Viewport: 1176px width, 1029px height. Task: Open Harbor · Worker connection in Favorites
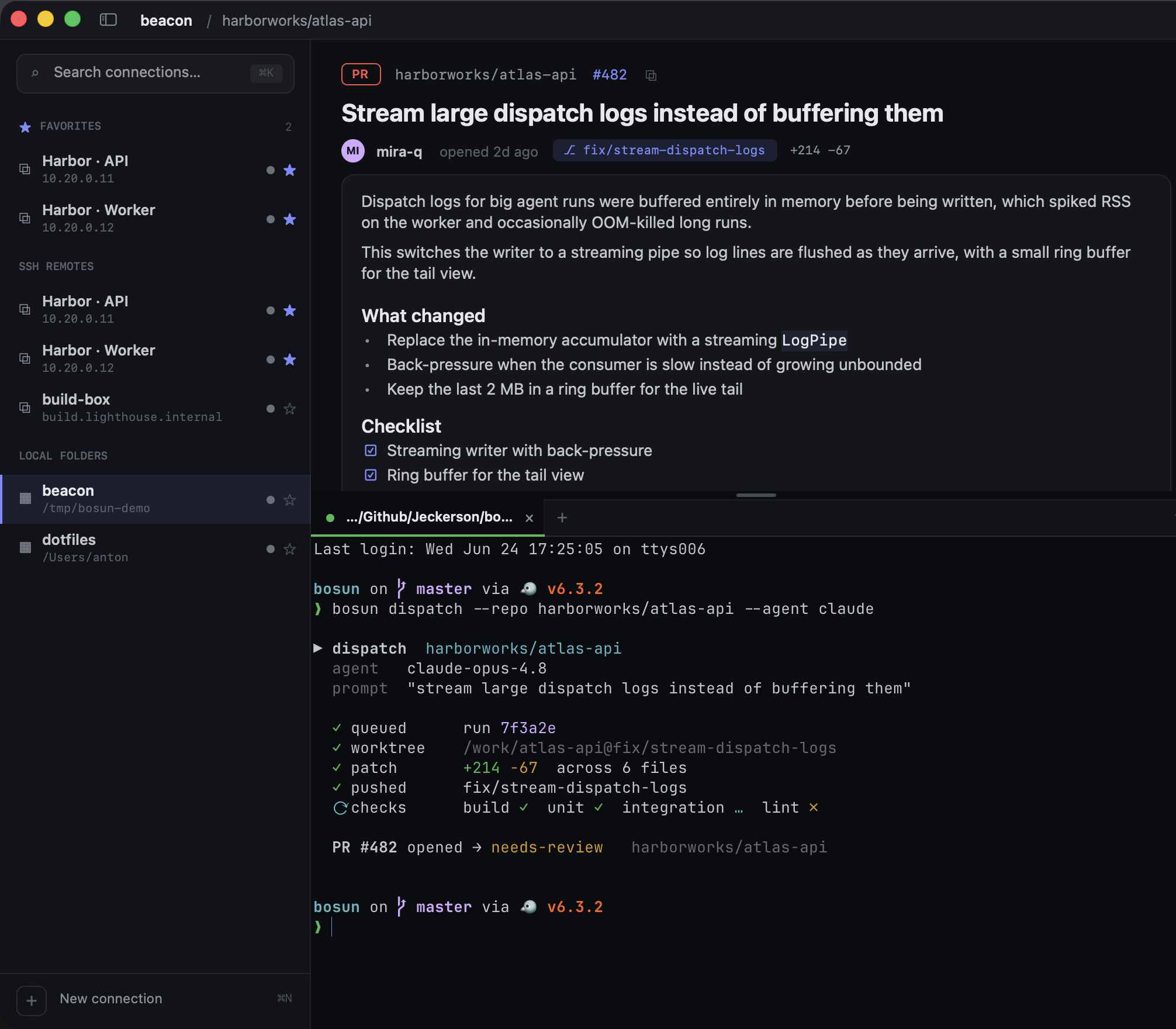[x=155, y=219]
